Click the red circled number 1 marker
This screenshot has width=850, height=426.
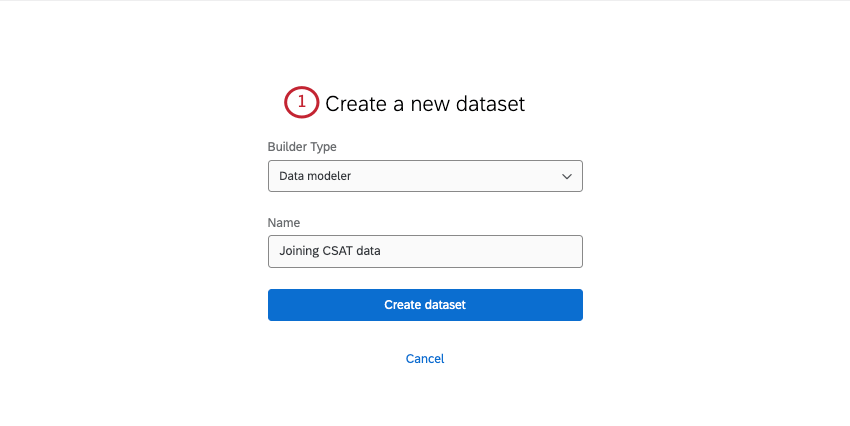[301, 102]
